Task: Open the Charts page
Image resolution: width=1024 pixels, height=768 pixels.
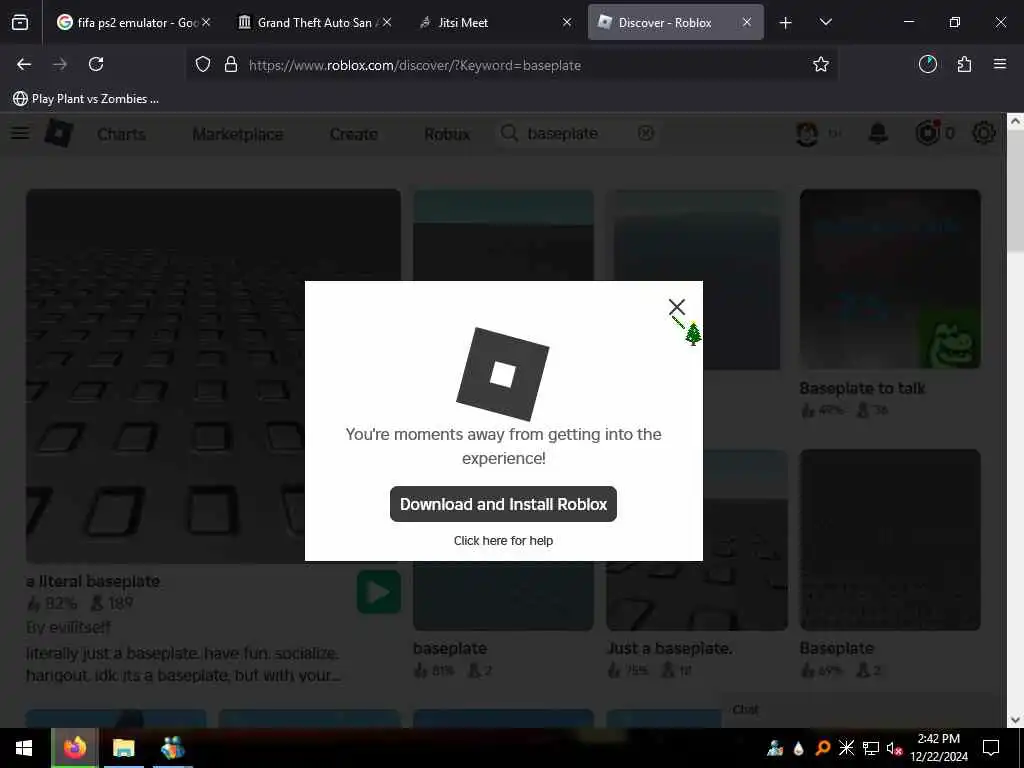Action: pyautogui.click(x=121, y=134)
